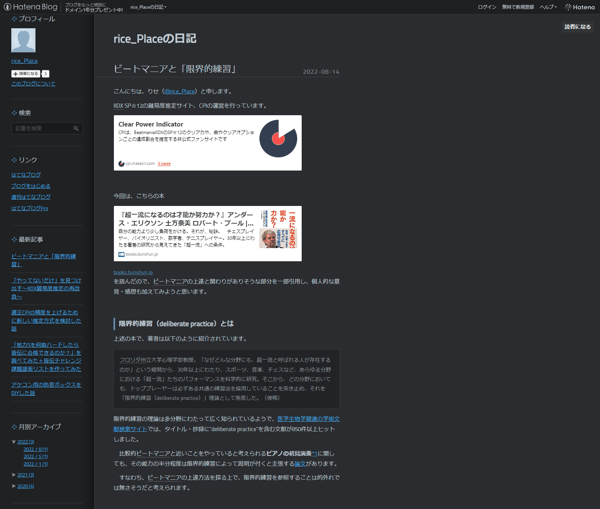Image resolution: width=600 pixels, height=509 pixels.
Task: Open recent post アケコン用の防音ボックスをDIYした話
Action: pyautogui.click(x=46, y=389)
